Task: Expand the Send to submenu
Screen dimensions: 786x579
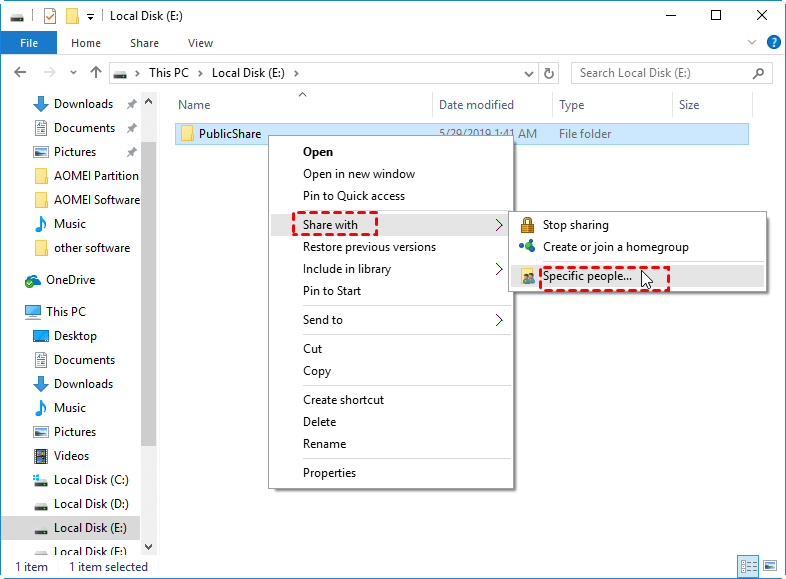Action: tap(390, 320)
